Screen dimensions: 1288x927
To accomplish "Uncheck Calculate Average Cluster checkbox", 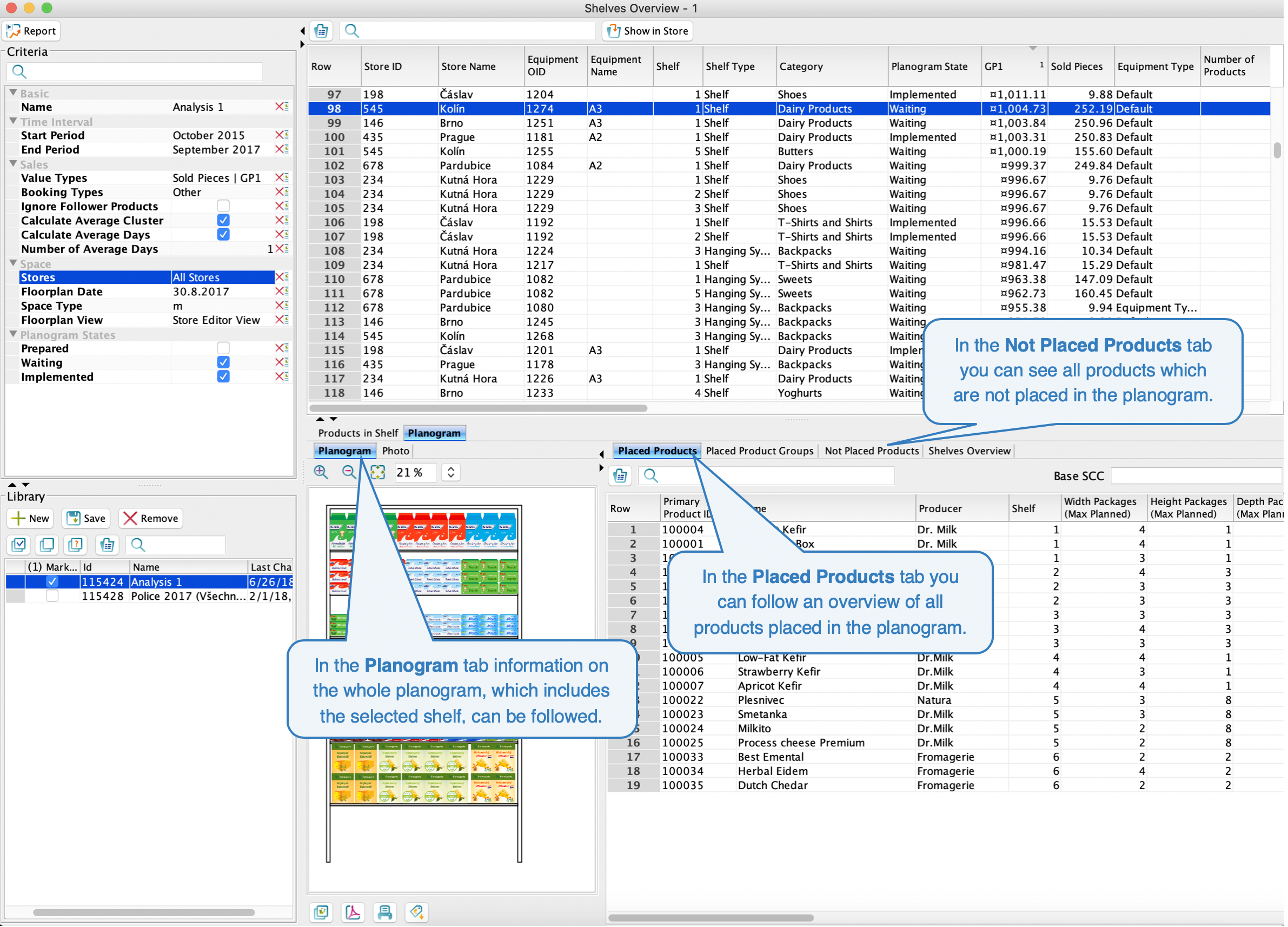I will tap(224, 221).
